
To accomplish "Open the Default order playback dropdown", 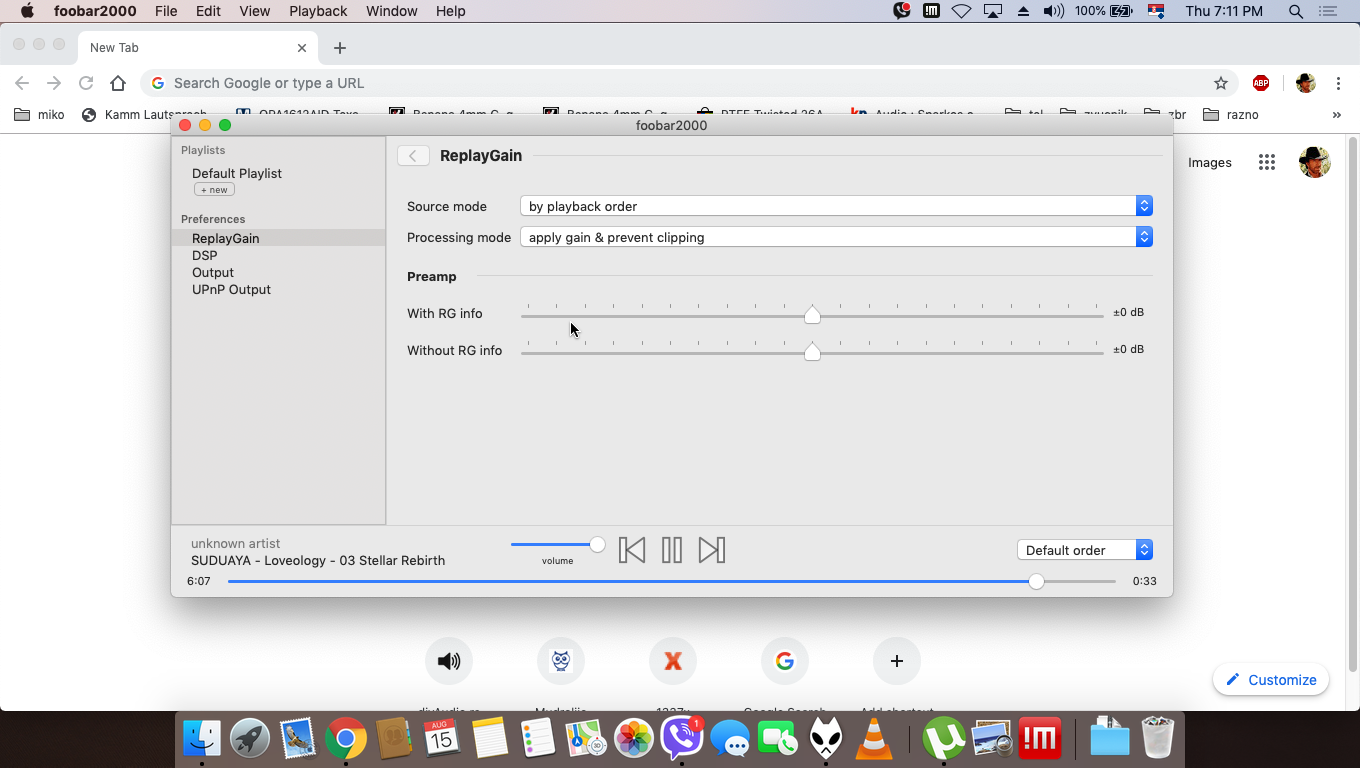I will tap(1085, 550).
